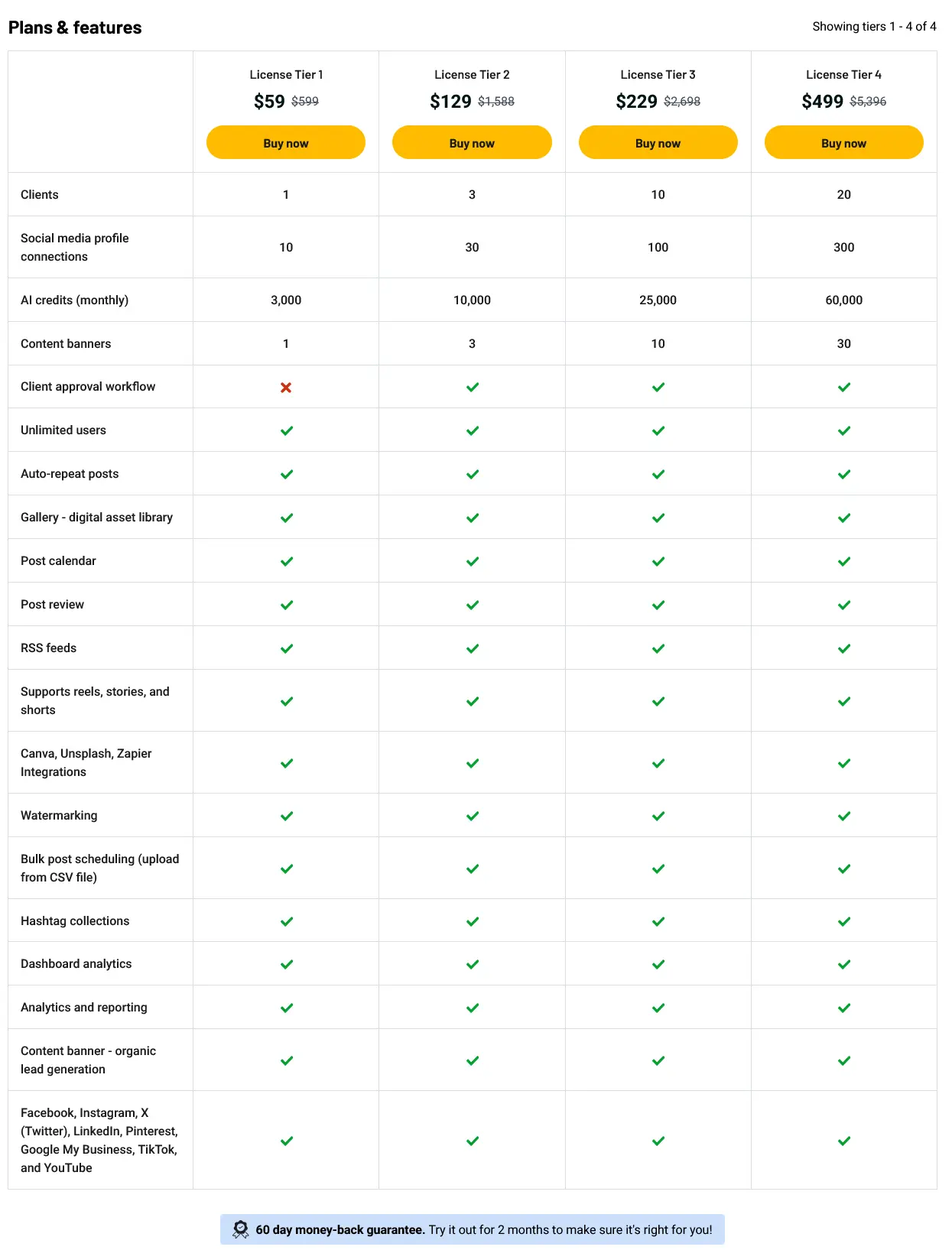
Task: Click the Plans & features title
Action: tap(75, 28)
